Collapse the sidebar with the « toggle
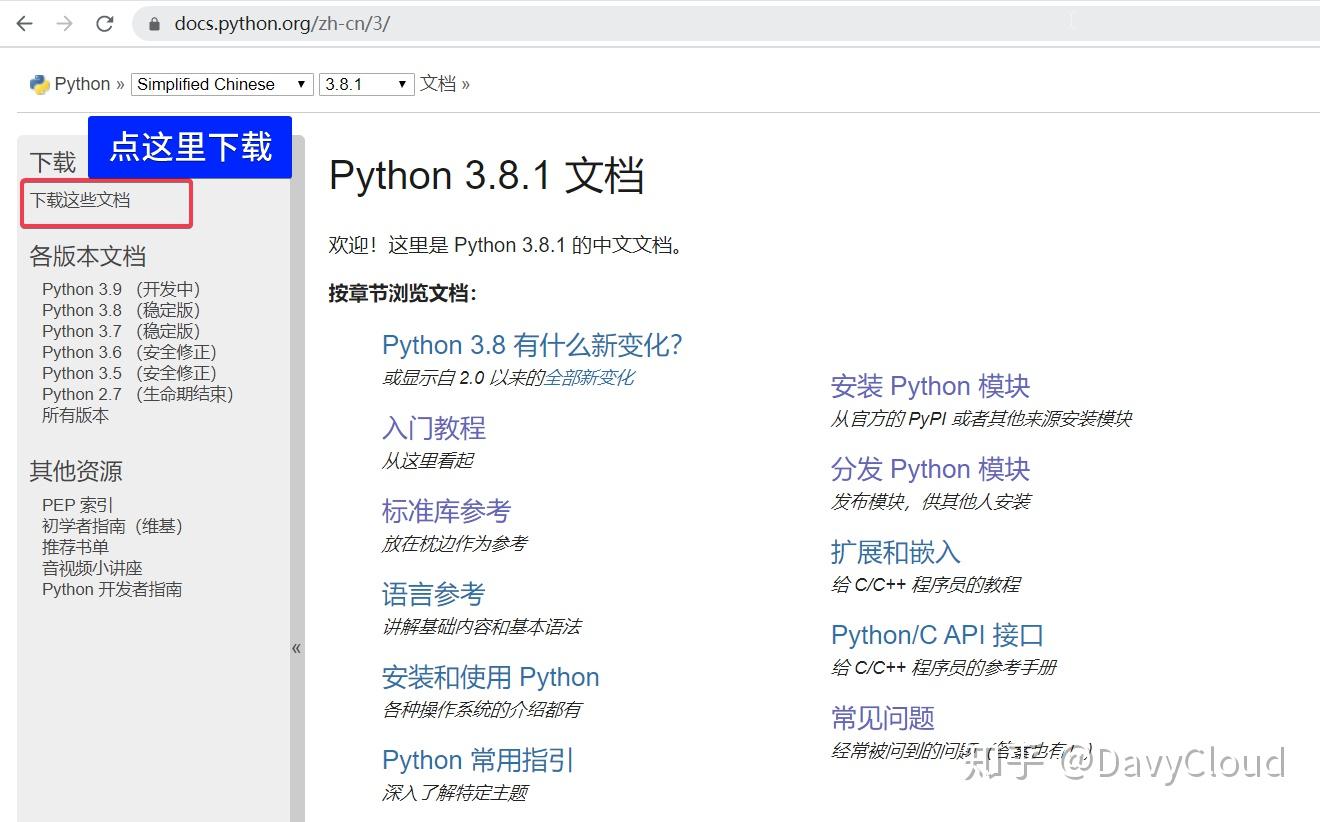Image resolution: width=1320 pixels, height=822 pixels. [297, 648]
